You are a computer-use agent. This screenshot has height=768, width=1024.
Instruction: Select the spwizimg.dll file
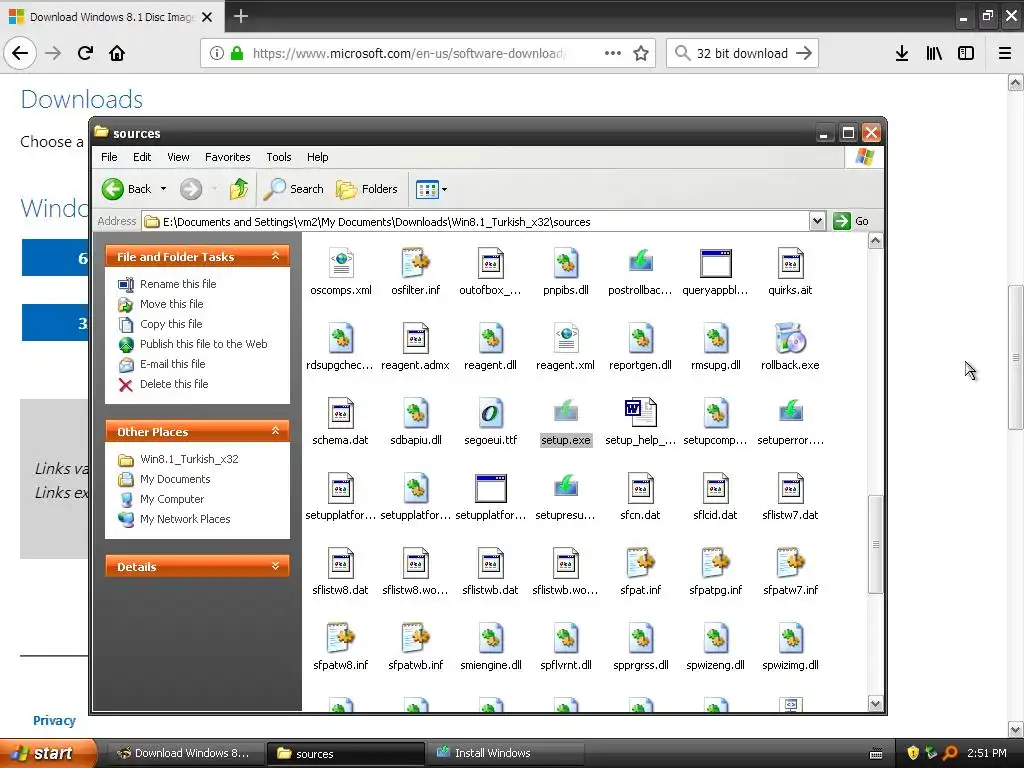pos(790,648)
